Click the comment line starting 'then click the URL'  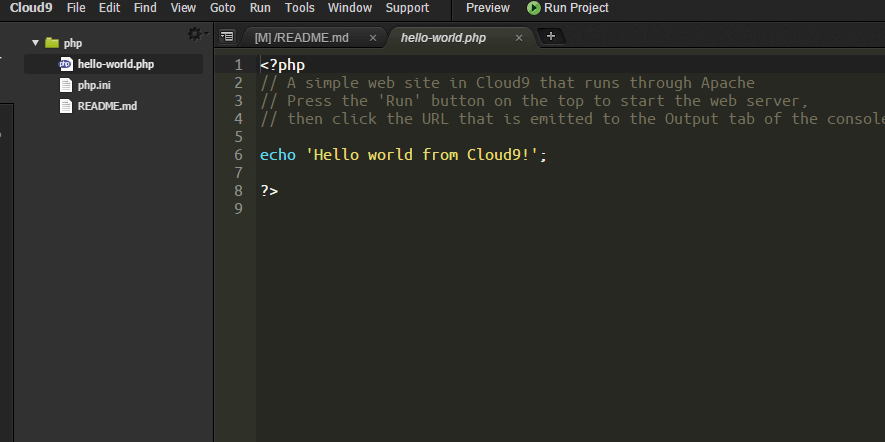tap(572, 119)
